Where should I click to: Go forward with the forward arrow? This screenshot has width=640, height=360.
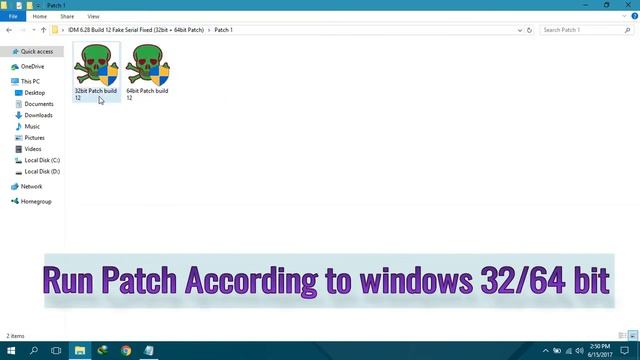pyautogui.click(x=23, y=30)
